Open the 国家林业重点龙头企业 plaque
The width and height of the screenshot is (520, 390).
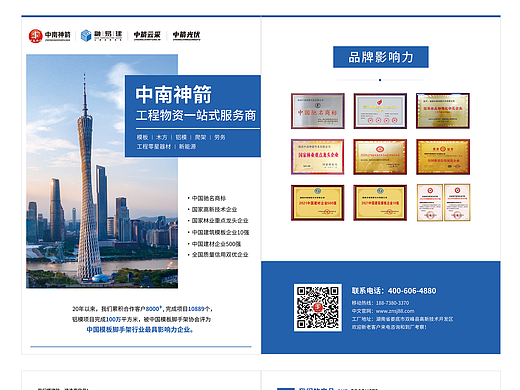point(318,157)
